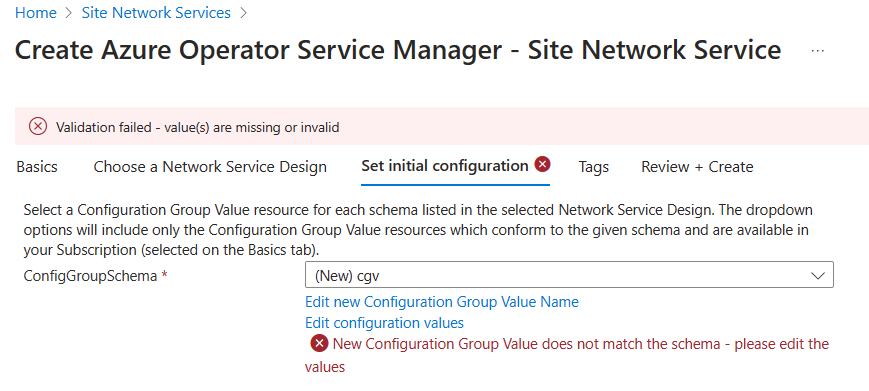Click the red error badge on Set initial configuration tab
The width and height of the screenshot is (869, 391).
tap(543, 164)
